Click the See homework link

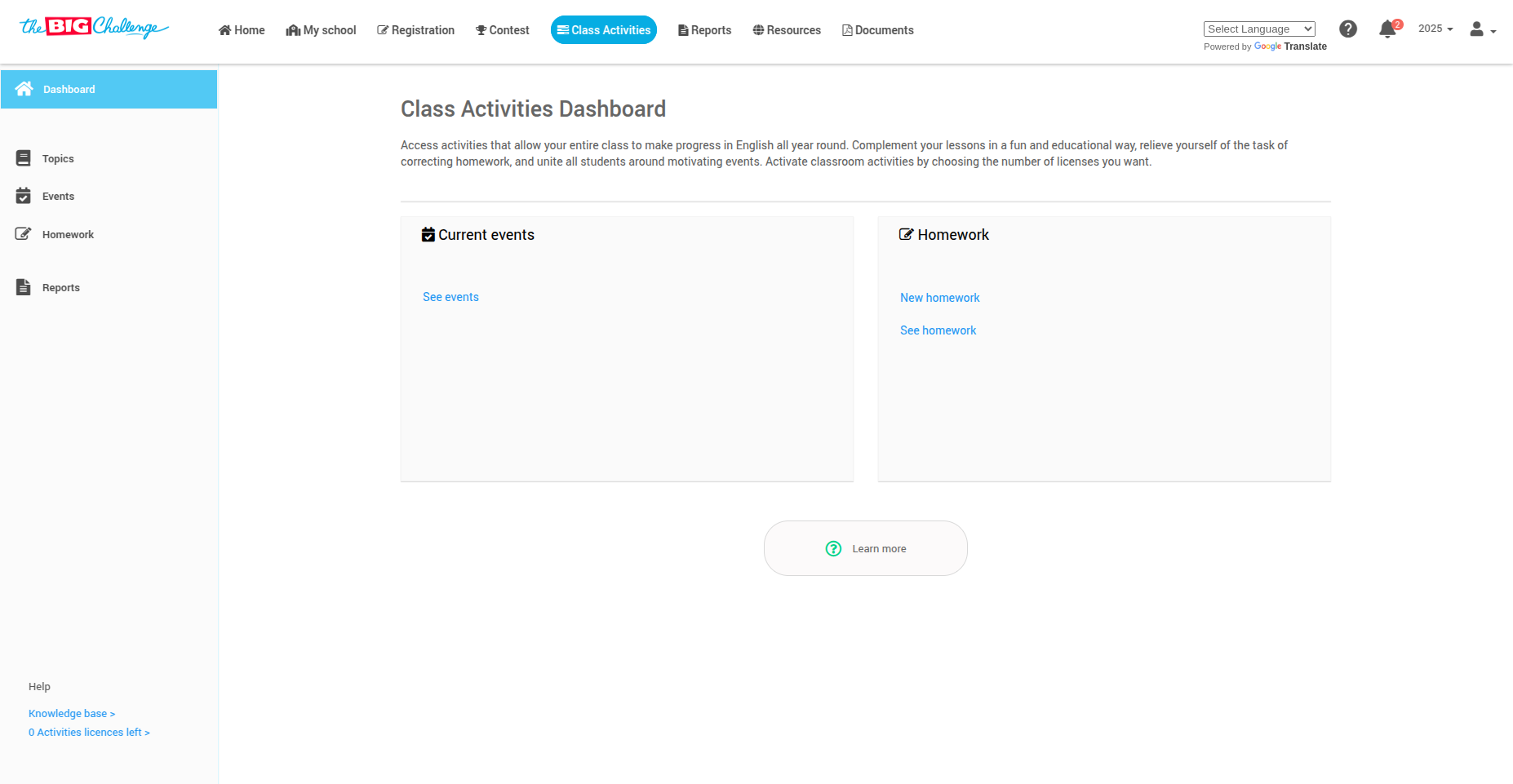(x=938, y=330)
